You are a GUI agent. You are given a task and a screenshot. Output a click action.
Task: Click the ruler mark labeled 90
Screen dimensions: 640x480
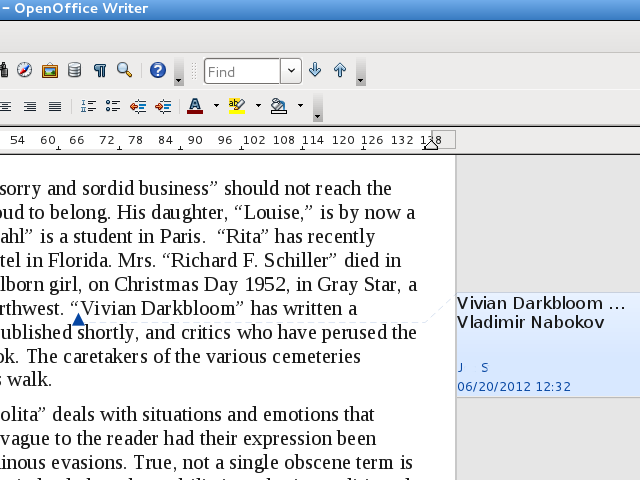click(195, 140)
